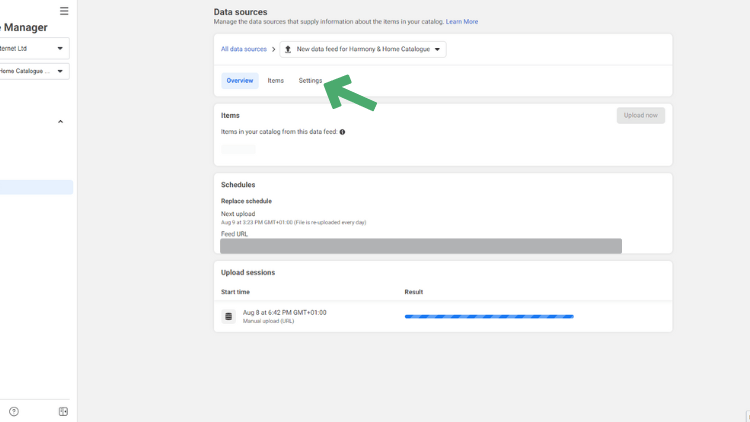Image resolution: width=750 pixels, height=422 pixels.
Task: Click the upload arrow icon in feed selector
Action: (x=288, y=49)
